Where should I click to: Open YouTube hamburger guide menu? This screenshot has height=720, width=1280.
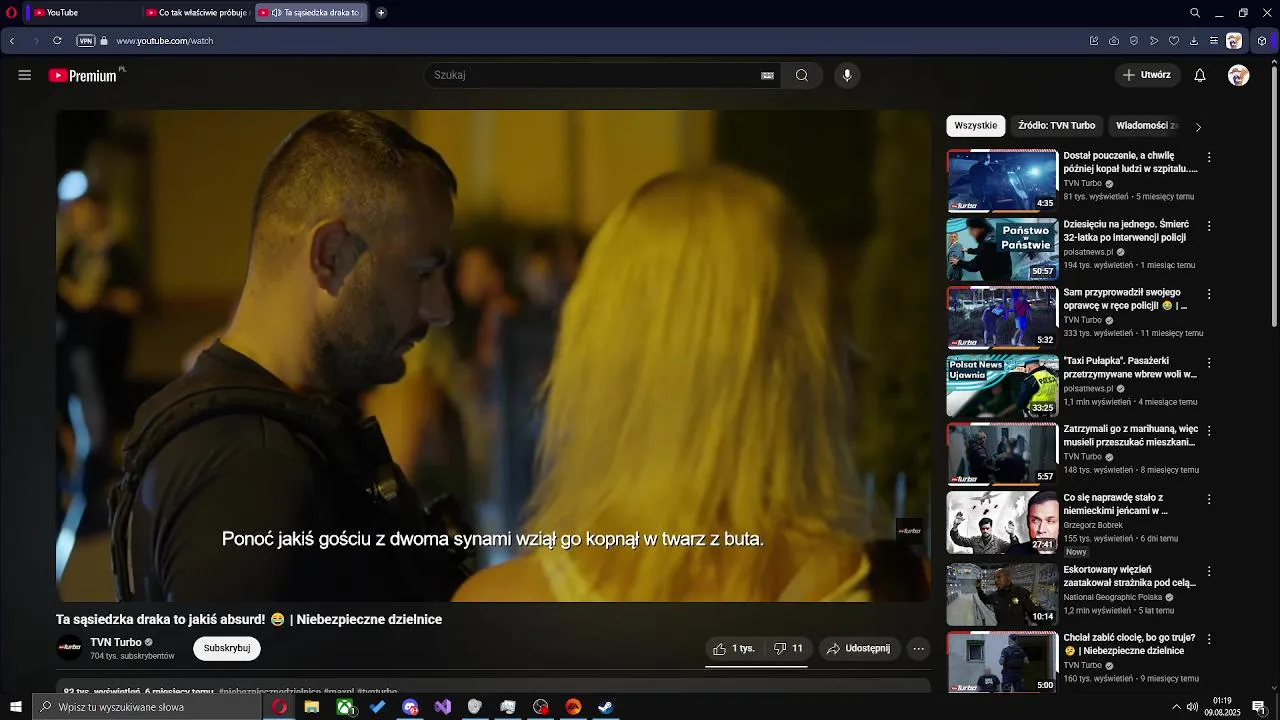[x=25, y=75]
